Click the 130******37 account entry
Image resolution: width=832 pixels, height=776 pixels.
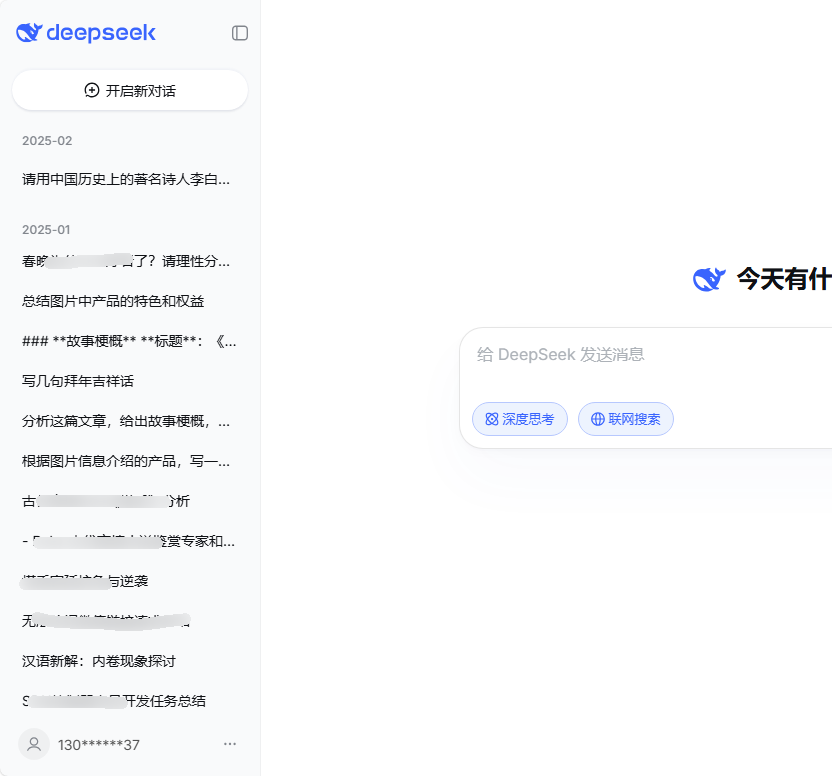pos(100,744)
